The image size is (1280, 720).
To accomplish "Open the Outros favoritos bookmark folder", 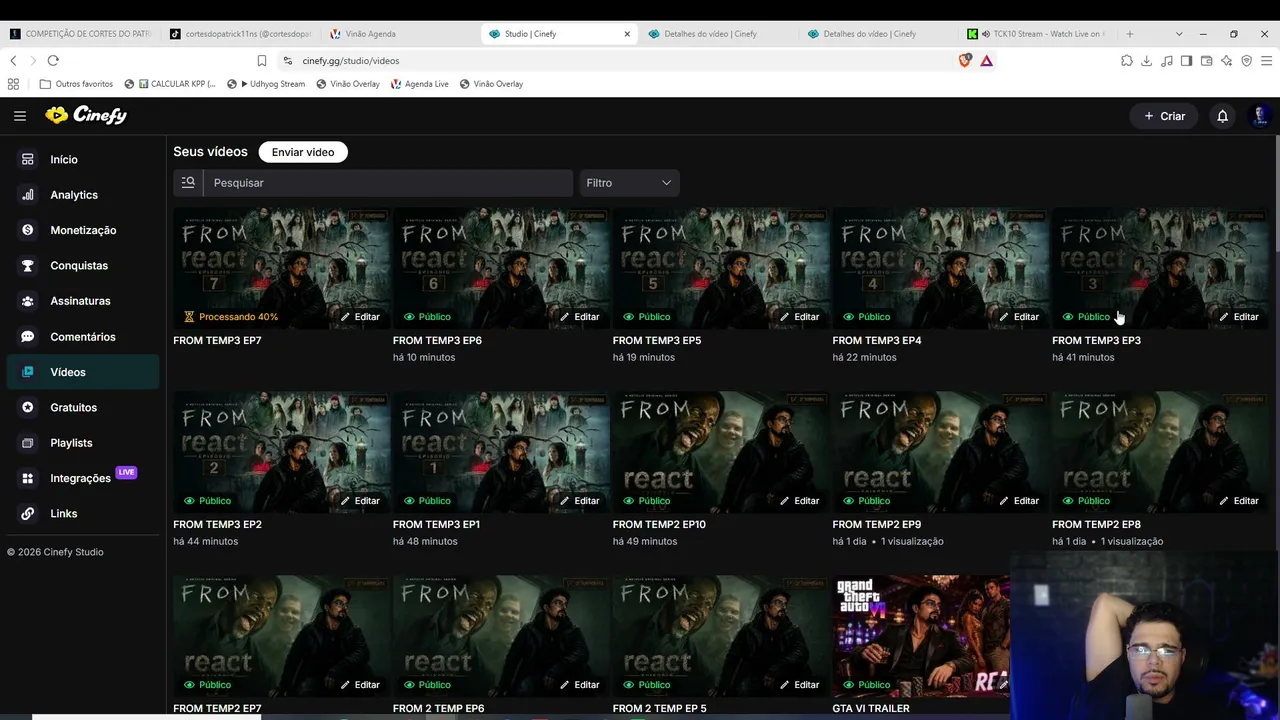I will [x=76, y=84].
